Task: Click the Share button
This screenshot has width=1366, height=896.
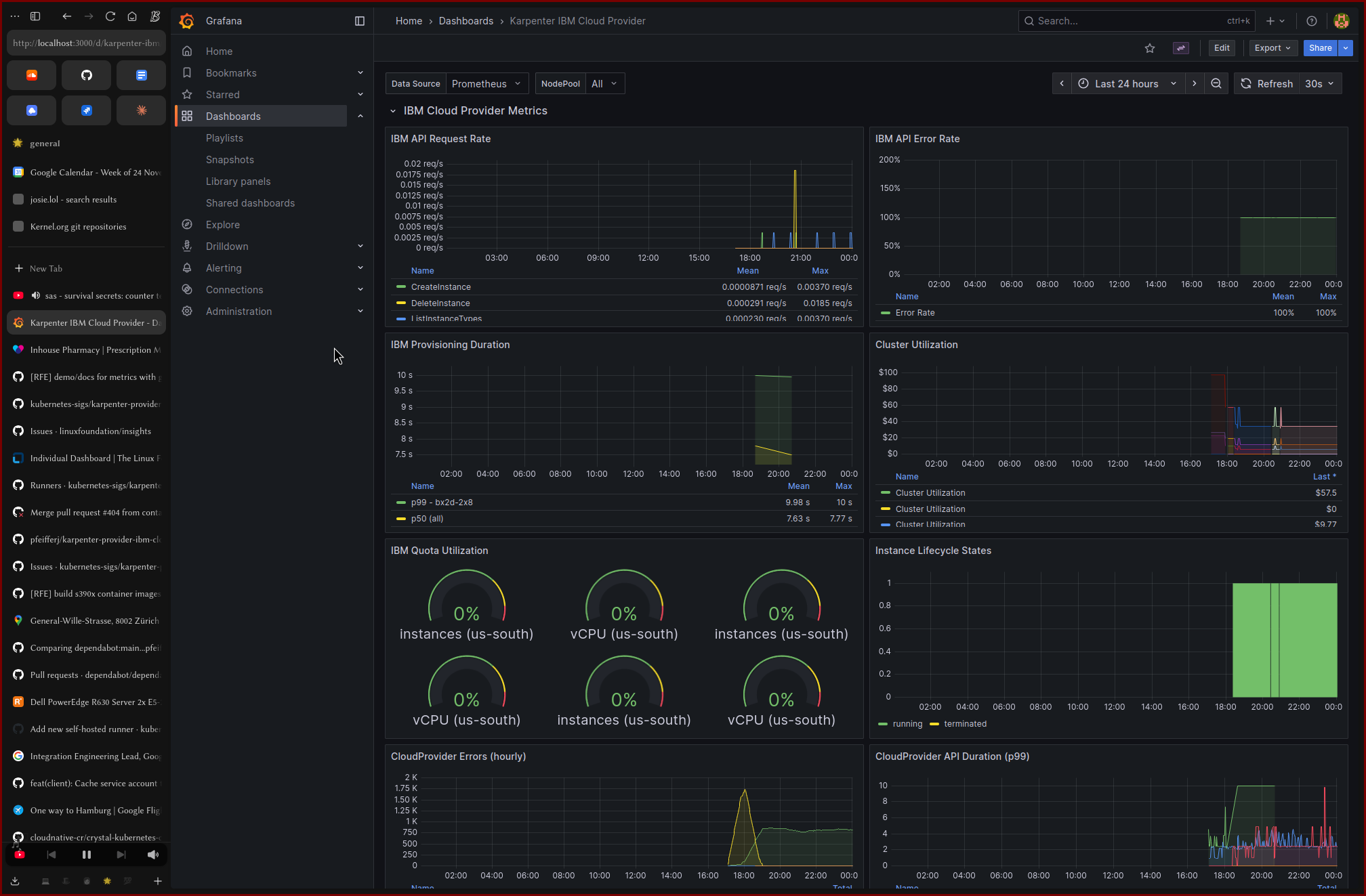Action: pos(1319,48)
